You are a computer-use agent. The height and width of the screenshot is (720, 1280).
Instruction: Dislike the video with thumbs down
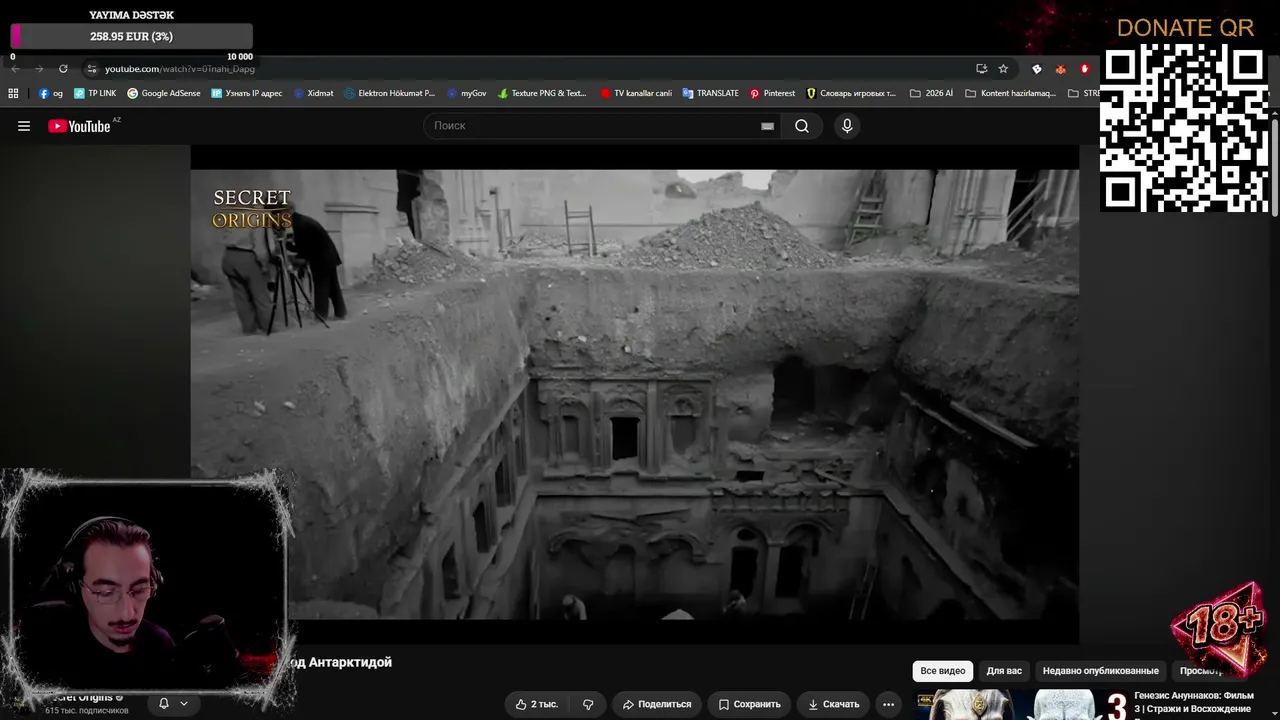tap(588, 704)
